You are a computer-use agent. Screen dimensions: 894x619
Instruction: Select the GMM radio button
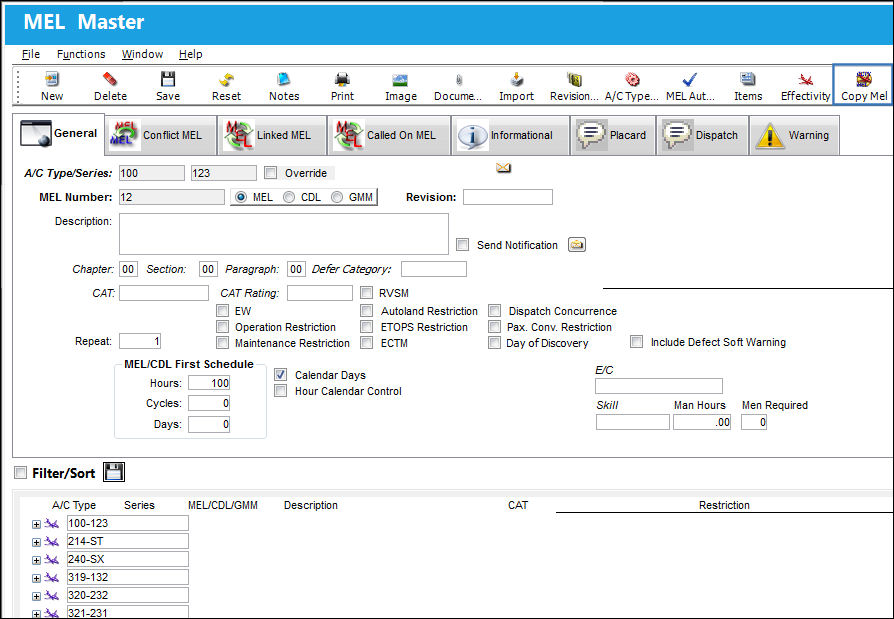(x=337, y=197)
